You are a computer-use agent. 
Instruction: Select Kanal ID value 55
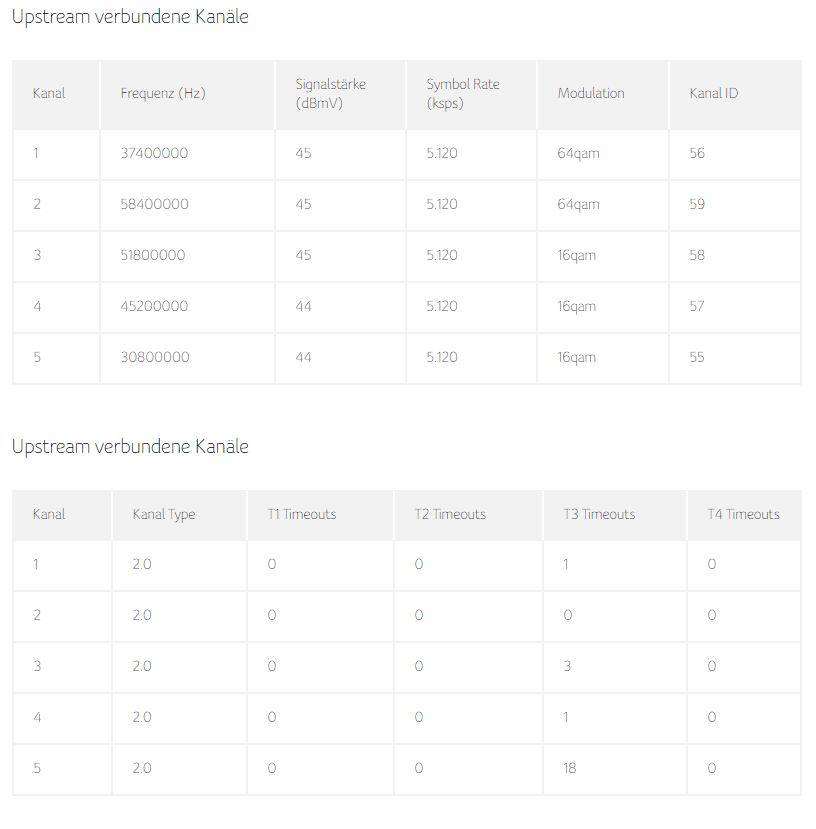click(696, 357)
